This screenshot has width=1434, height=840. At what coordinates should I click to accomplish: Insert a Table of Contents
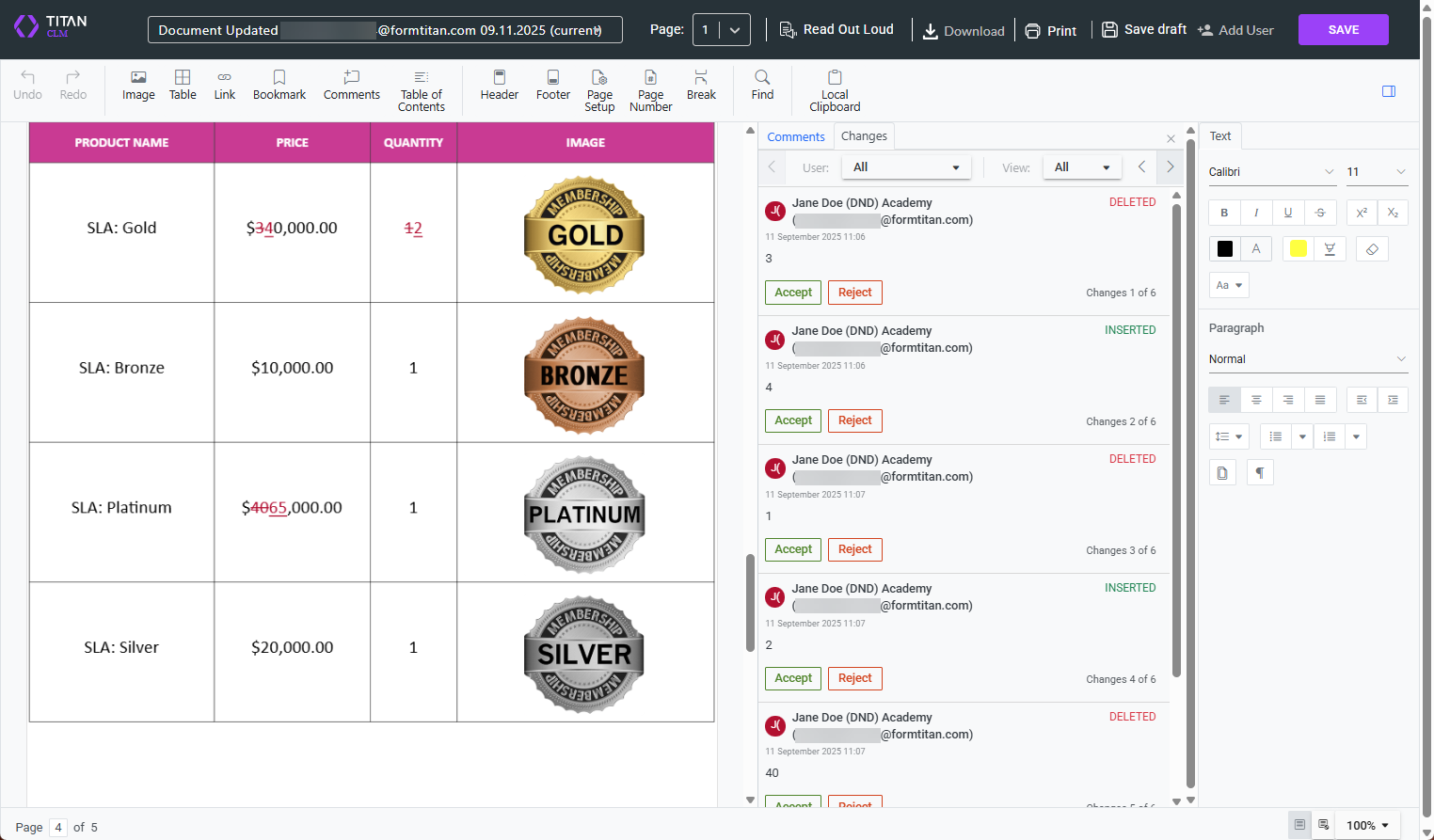421,89
